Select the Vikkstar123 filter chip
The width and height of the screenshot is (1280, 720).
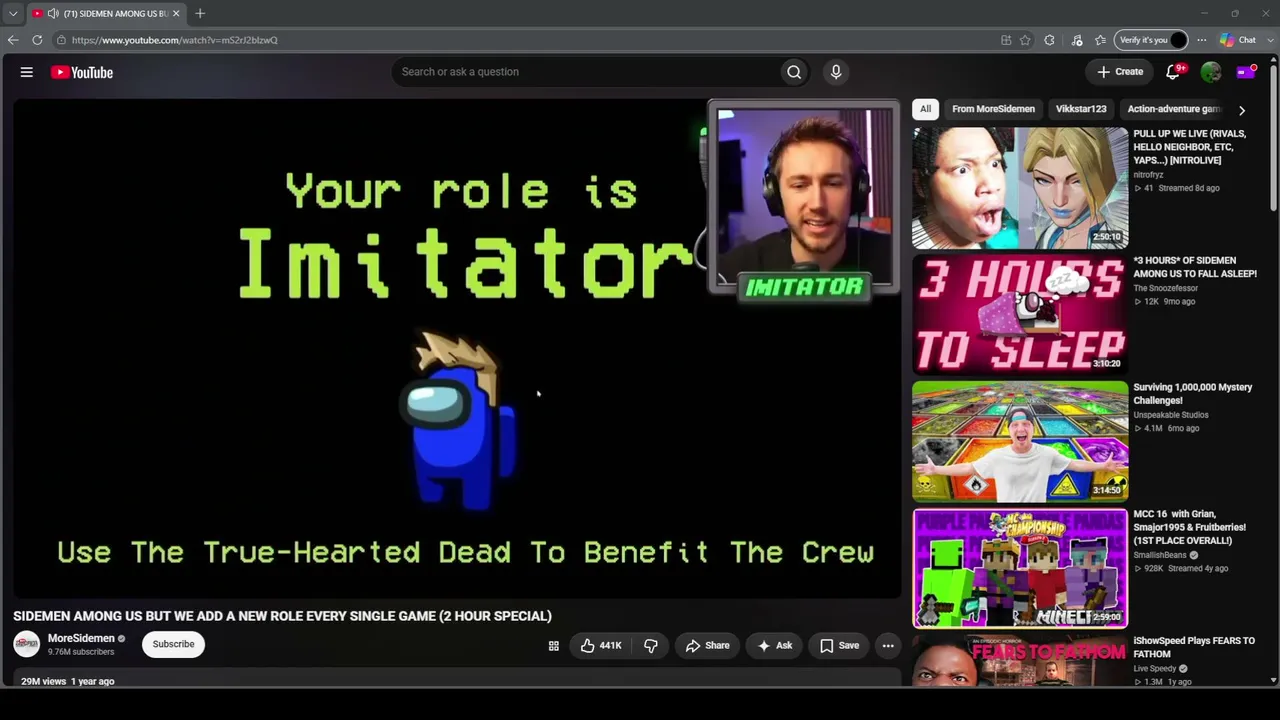(1081, 109)
